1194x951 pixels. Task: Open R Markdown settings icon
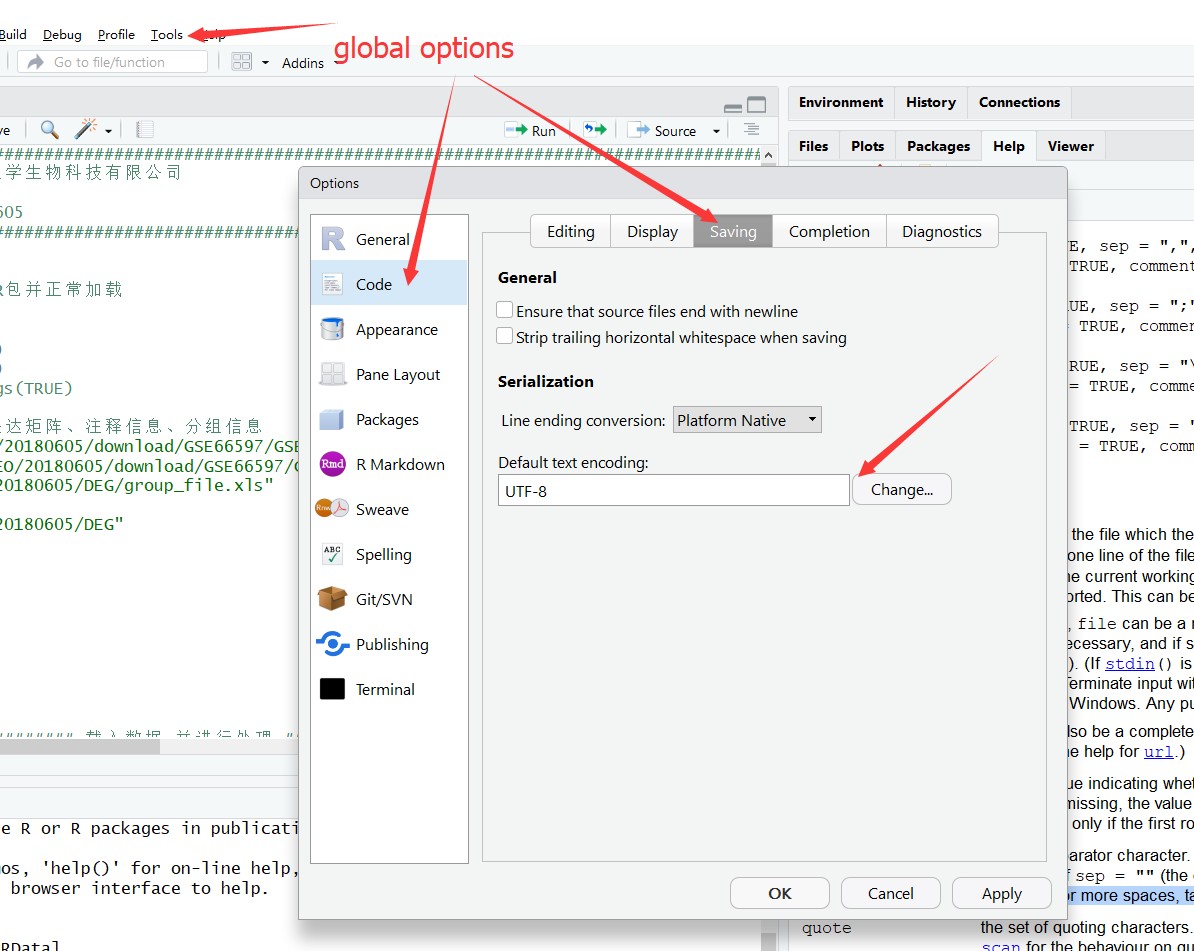[x=332, y=464]
